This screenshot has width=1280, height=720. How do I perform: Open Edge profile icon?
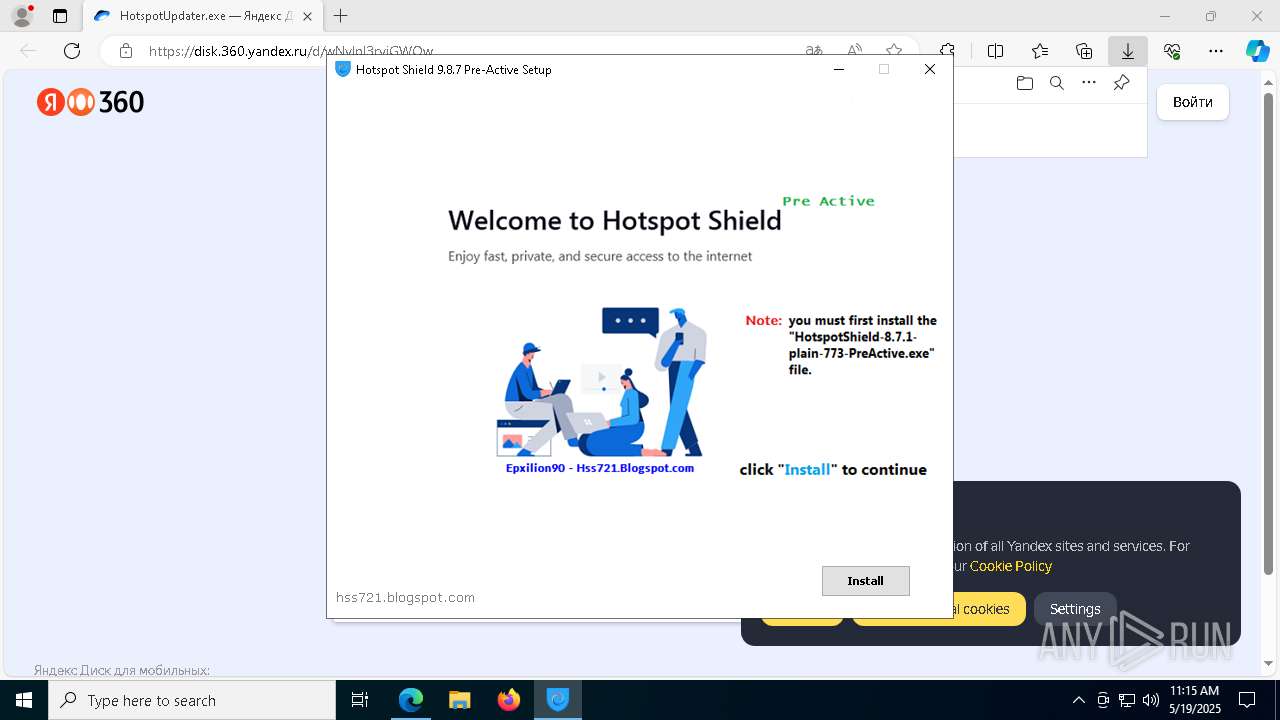22,16
